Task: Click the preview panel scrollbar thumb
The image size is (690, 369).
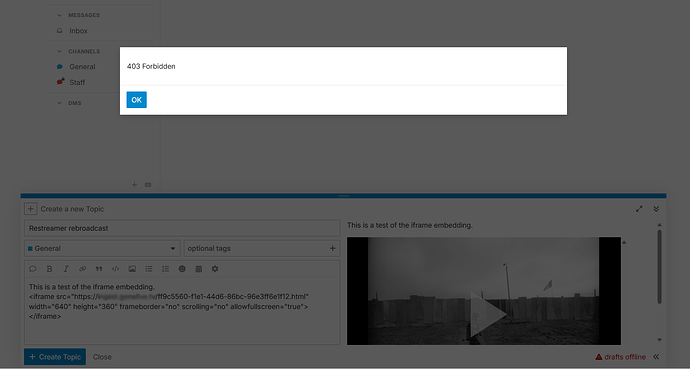Action: [659, 267]
